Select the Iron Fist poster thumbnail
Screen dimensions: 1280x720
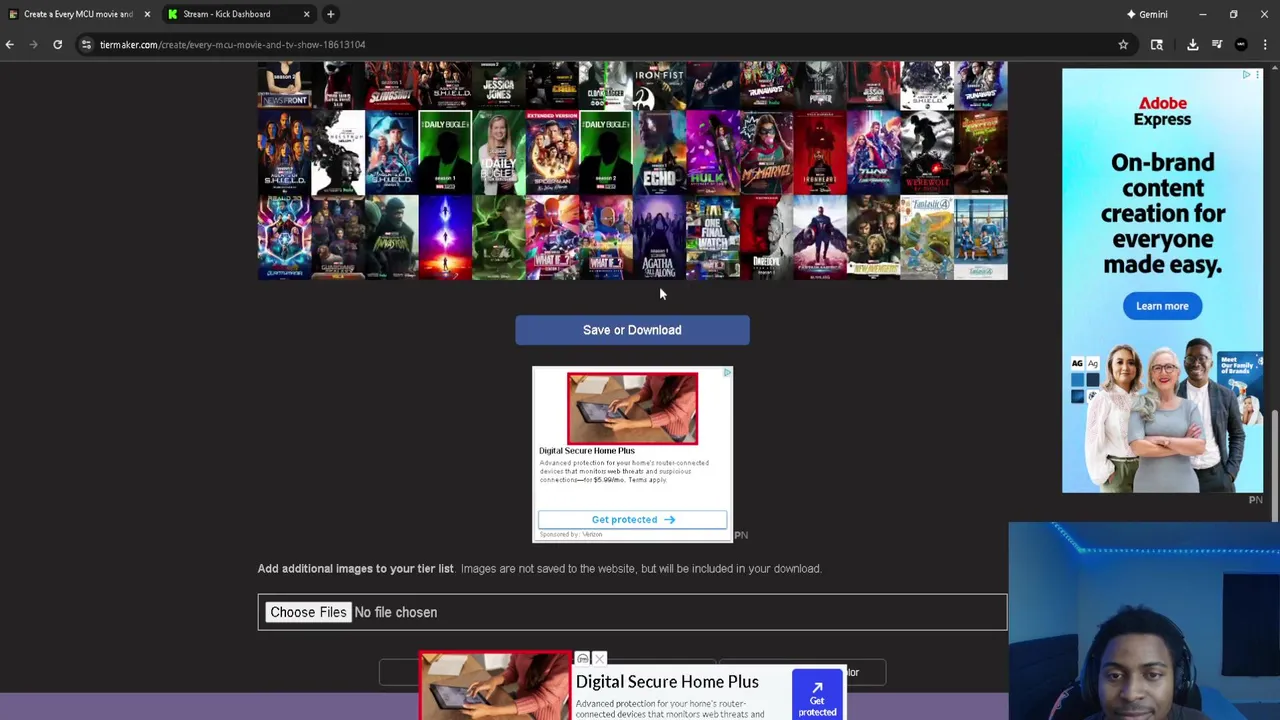pyautogui.click(x=659, y=85)
